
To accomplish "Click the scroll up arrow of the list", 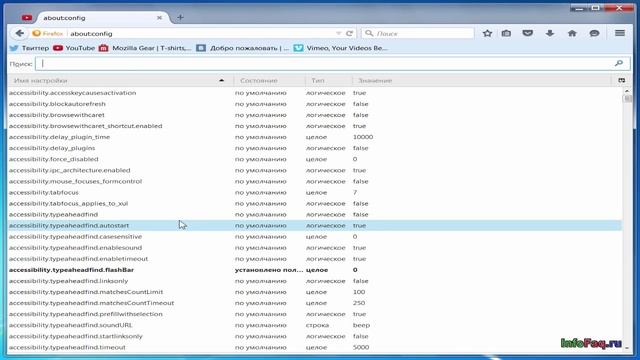I will (627, 91).
